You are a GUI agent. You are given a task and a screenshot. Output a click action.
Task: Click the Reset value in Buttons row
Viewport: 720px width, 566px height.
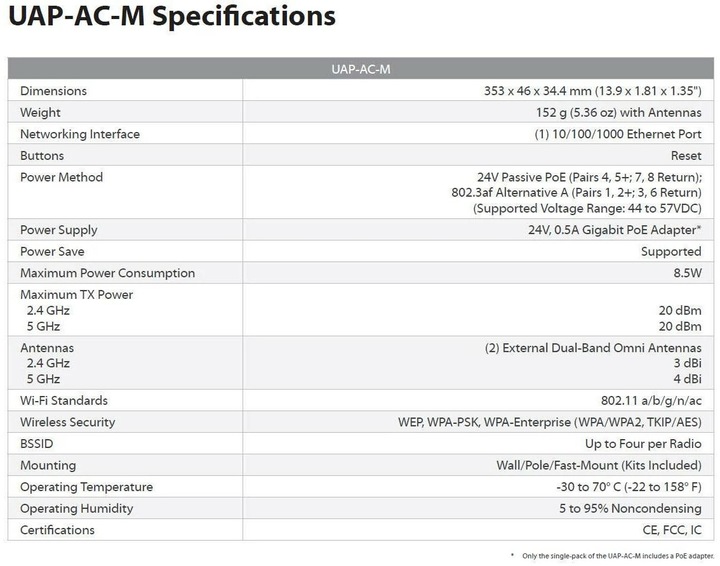pos(686,156)
